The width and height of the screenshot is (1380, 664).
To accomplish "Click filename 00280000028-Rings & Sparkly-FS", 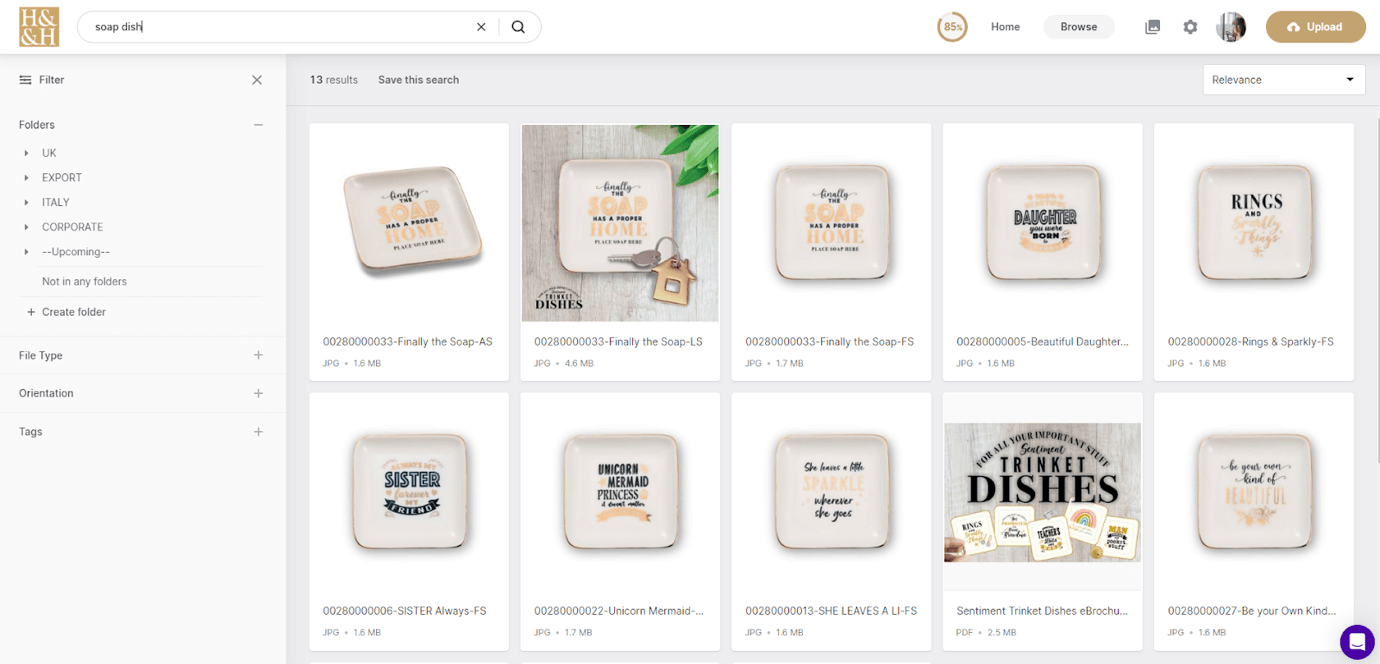I will pos(1250,342).
